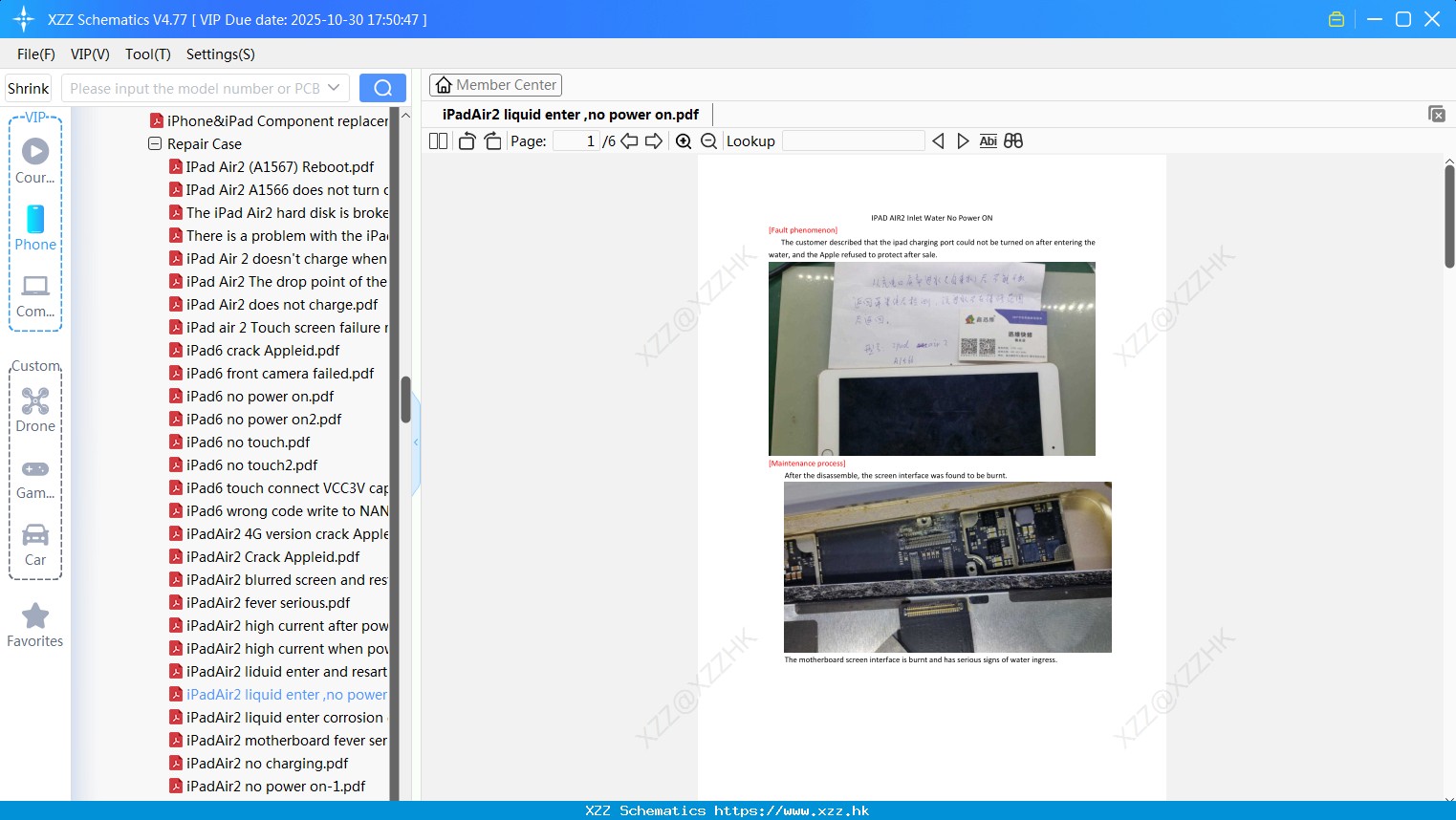
Task: Go to next page arrow
Action: 654,141
